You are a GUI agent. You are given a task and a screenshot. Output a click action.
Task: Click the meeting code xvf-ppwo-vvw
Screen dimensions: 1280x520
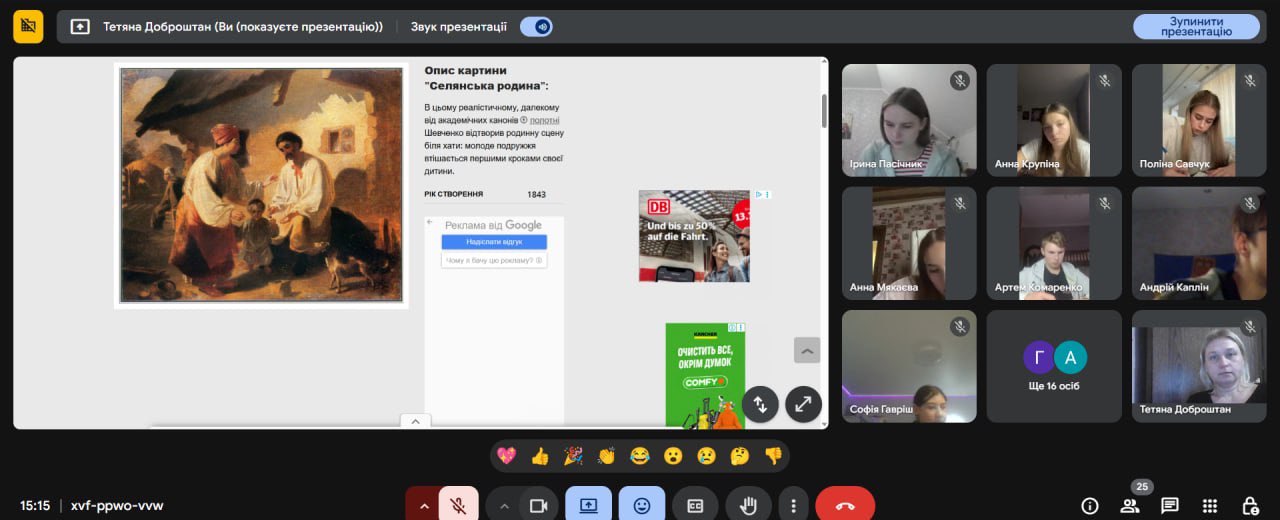(117, 505)
